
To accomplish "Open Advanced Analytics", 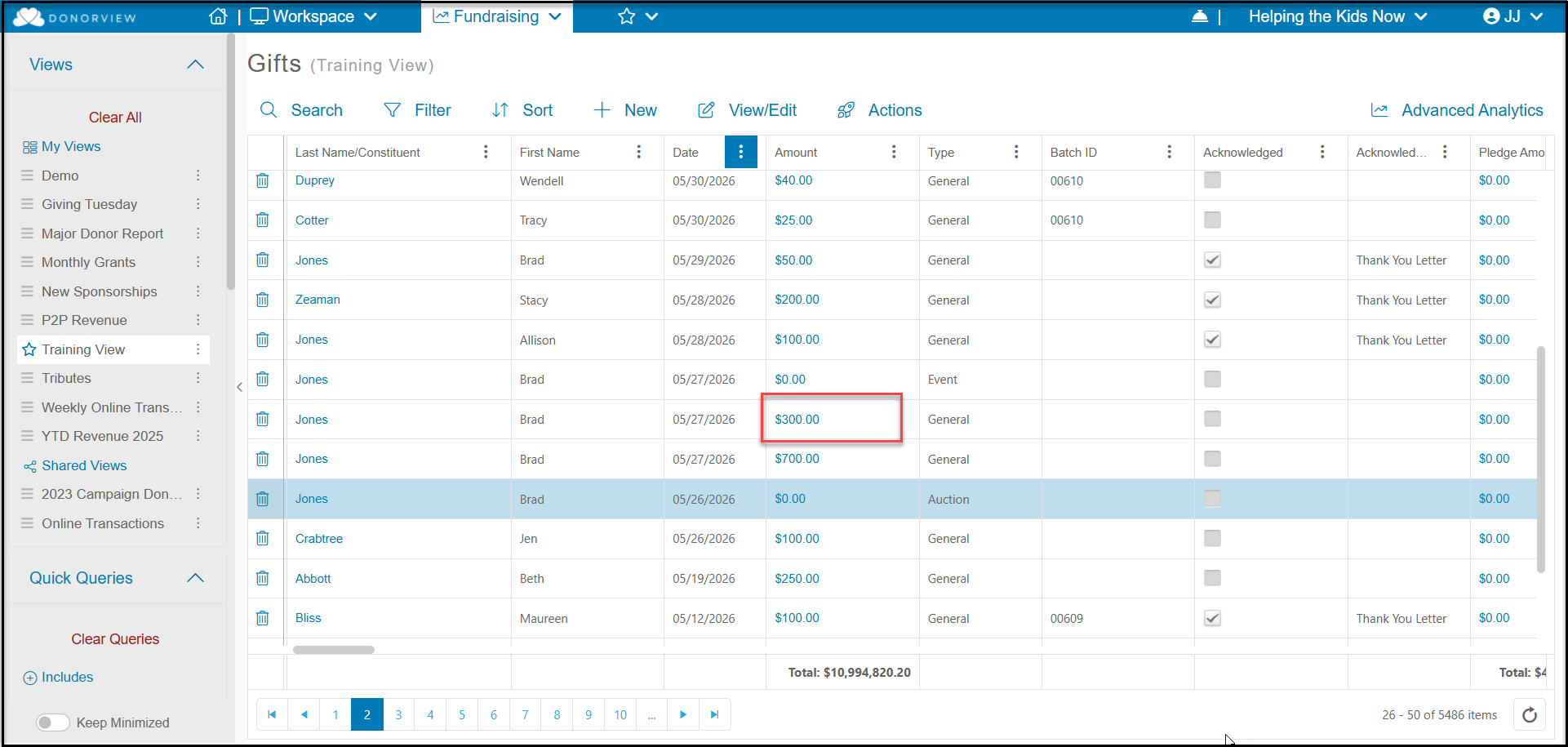I will pos(1457,110).
